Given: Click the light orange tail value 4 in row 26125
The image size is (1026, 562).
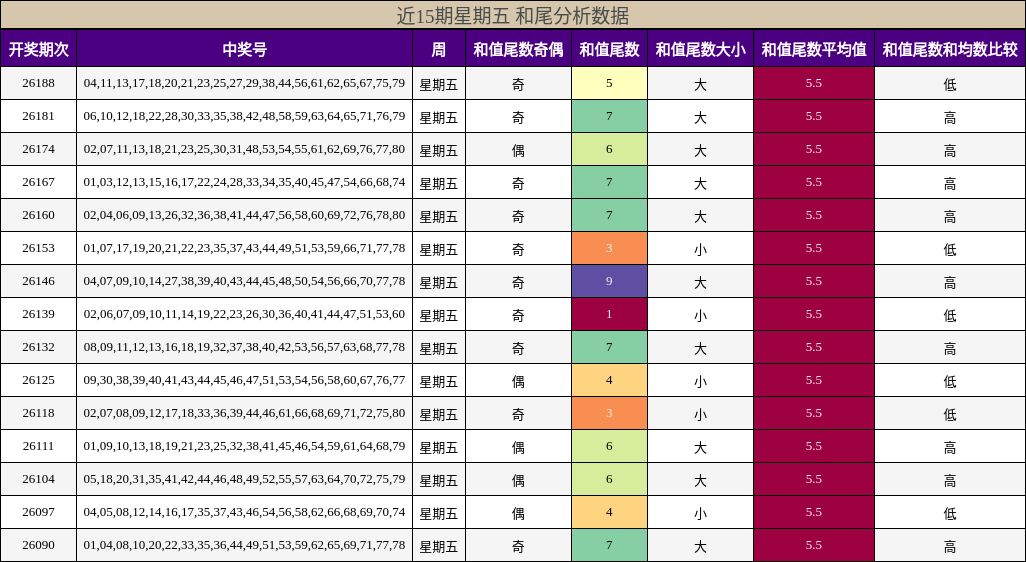Looking at the screenshot, I should point(609,380).
